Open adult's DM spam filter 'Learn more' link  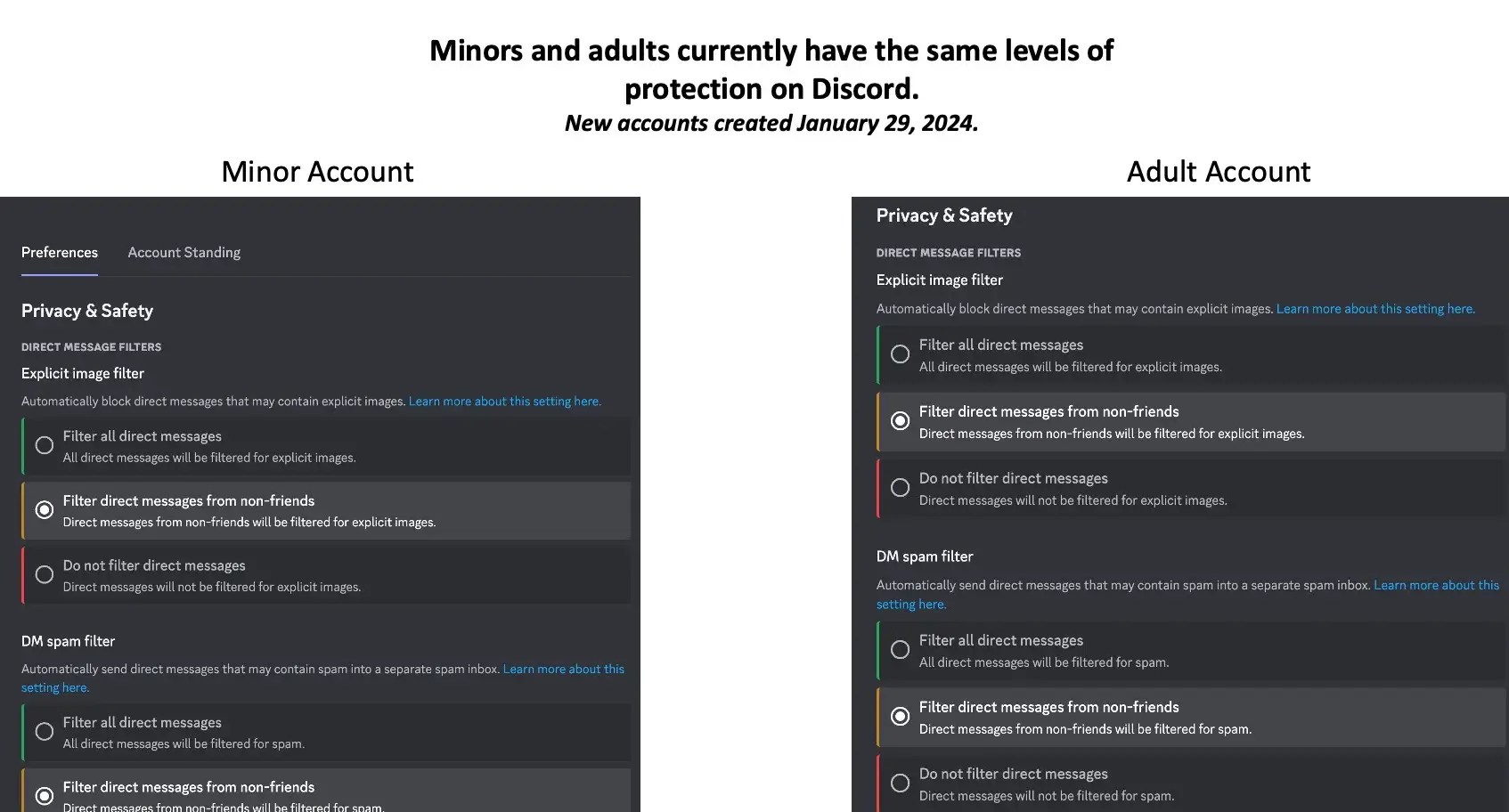tap(1436, 586)
